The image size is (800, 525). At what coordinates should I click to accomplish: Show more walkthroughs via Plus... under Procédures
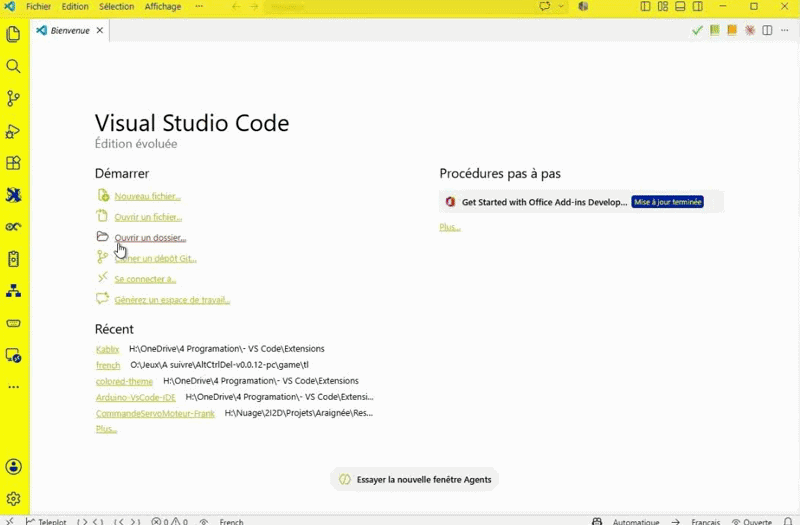[x=449, y=227]
